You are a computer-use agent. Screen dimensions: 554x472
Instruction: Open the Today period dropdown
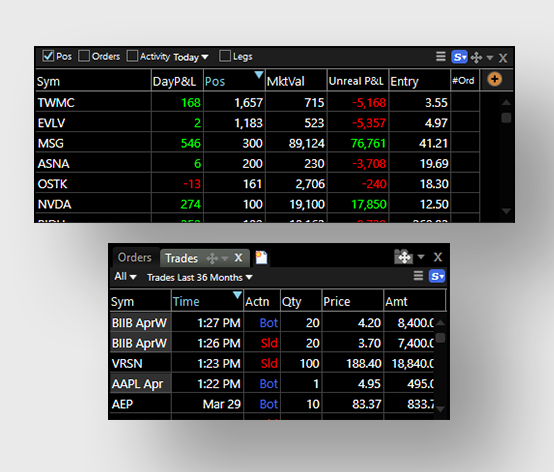[x=191, y=57]
